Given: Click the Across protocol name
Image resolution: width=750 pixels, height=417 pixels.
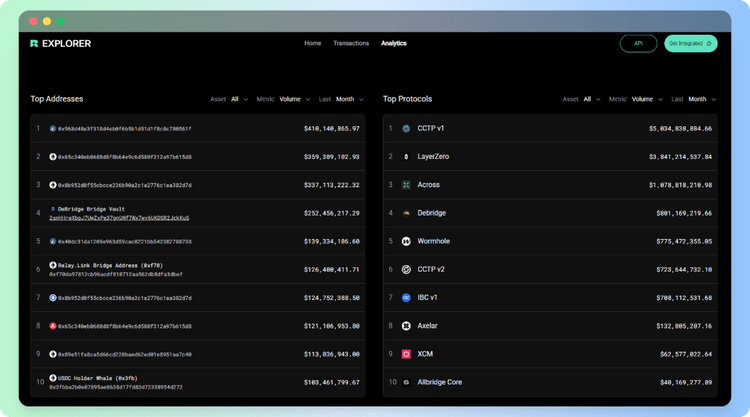Looking at the screenshot, I should [x=428, y=185].
